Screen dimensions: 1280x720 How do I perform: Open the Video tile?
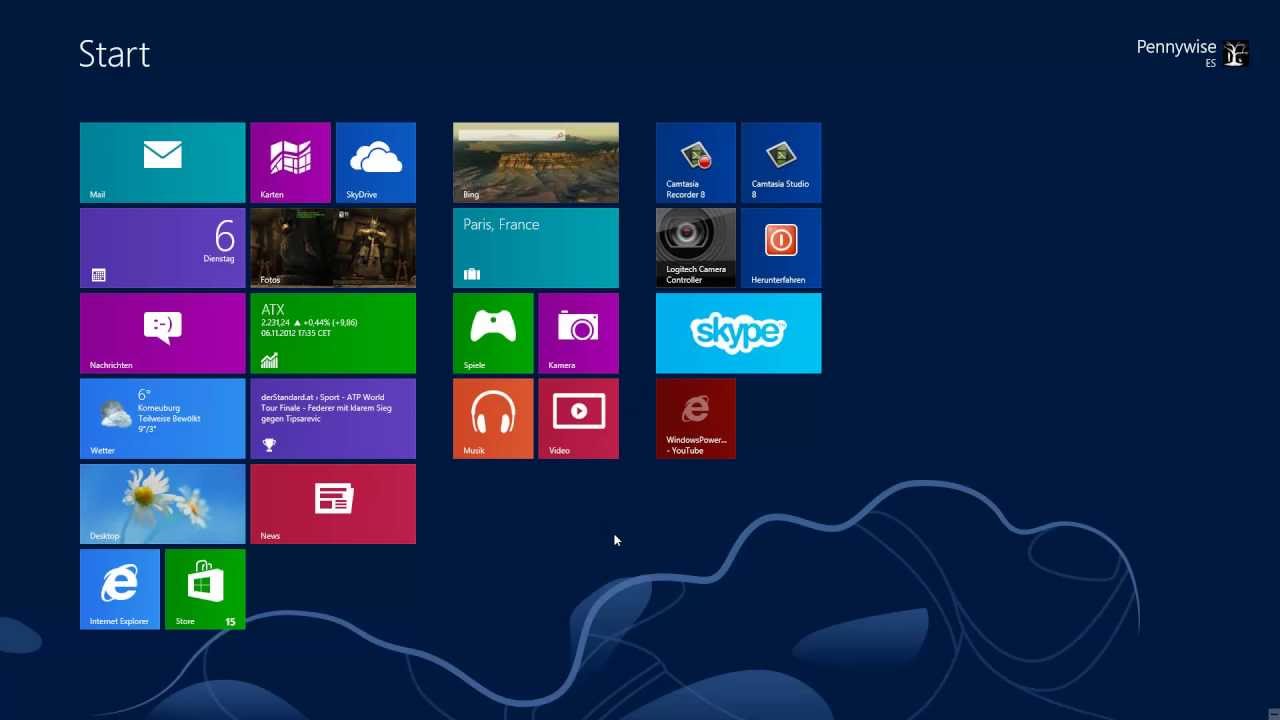578,418
